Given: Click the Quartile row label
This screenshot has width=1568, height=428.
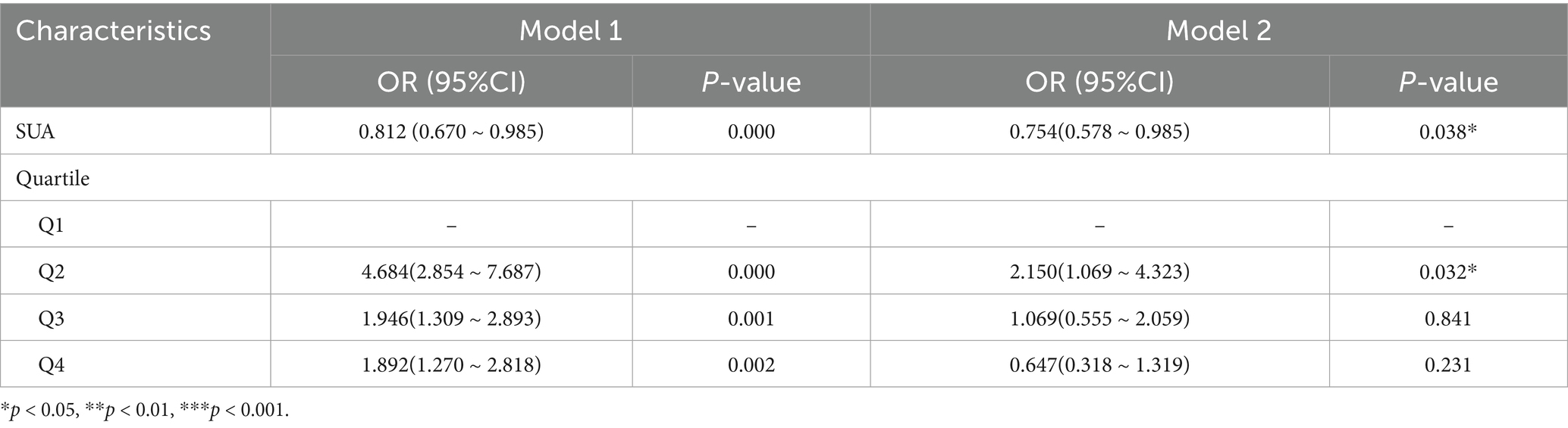Looking at the screenshot, I should click(x=53, y=179).
